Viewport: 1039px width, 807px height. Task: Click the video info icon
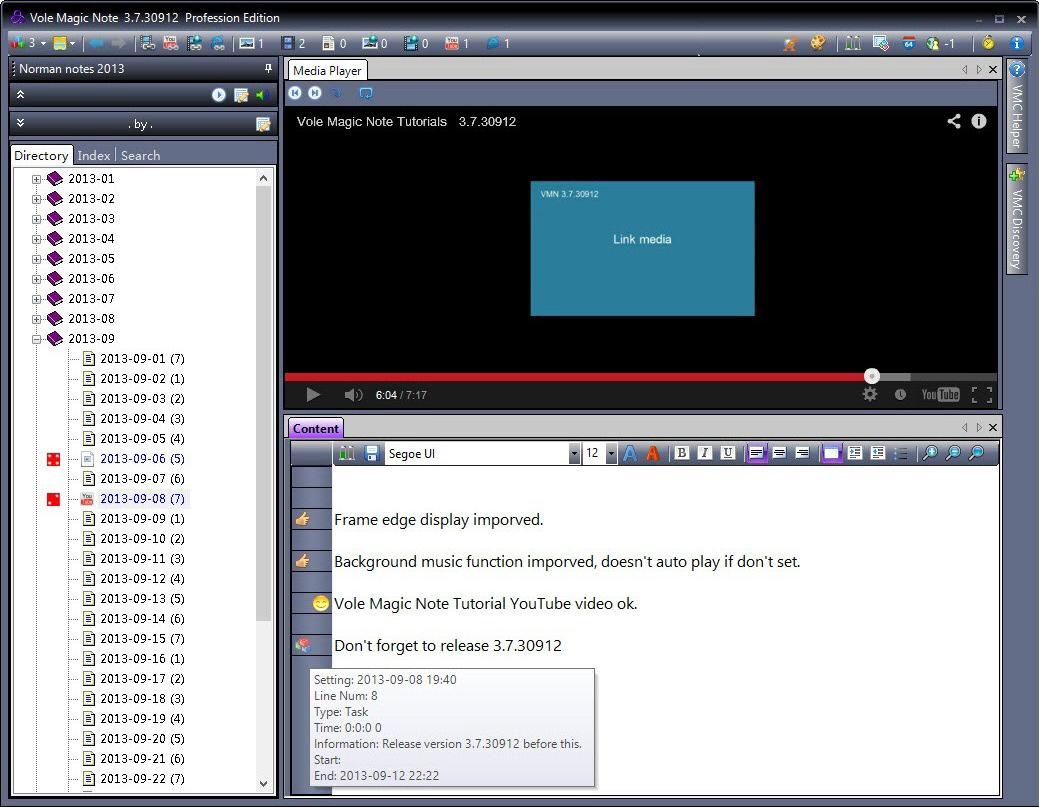tap(979, 121)
